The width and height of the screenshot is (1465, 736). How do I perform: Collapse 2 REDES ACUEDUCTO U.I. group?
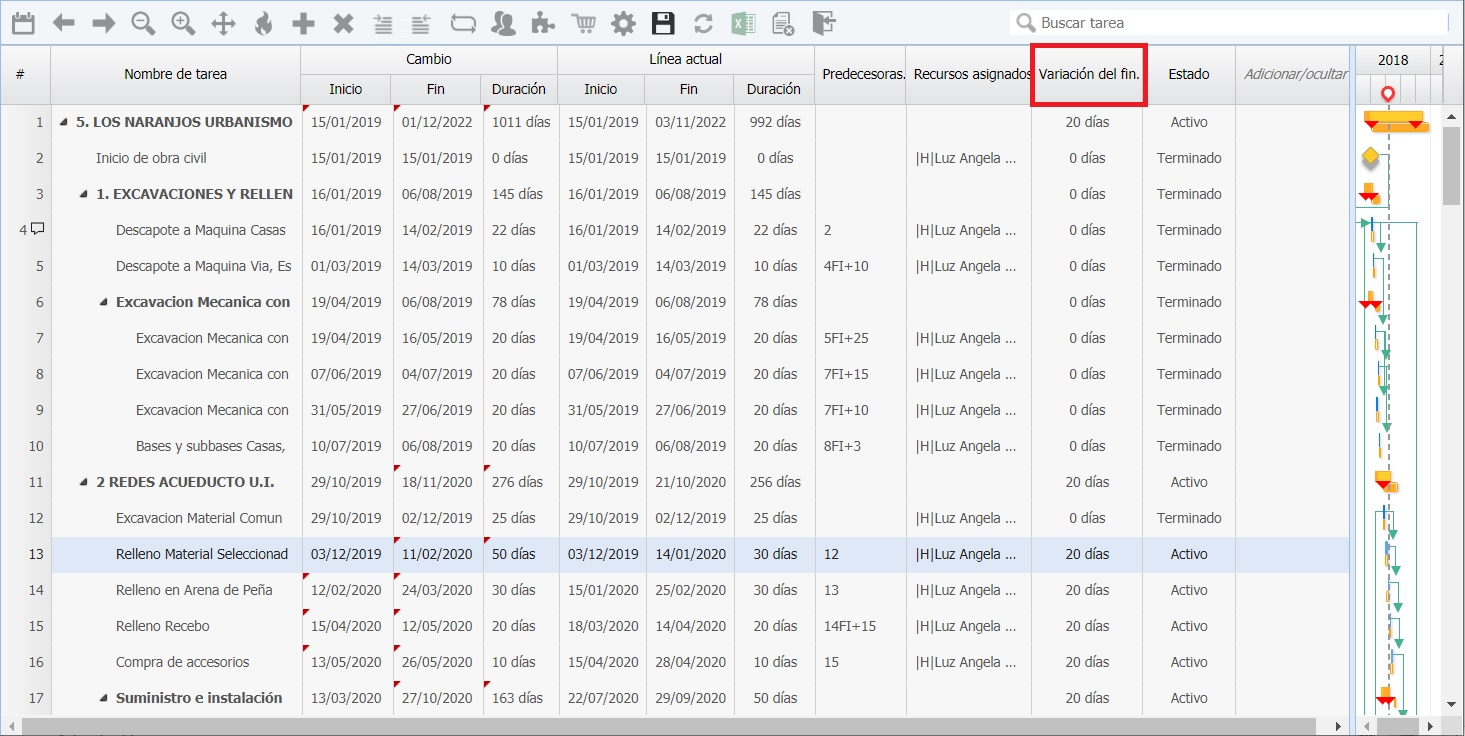click(84, 482)
